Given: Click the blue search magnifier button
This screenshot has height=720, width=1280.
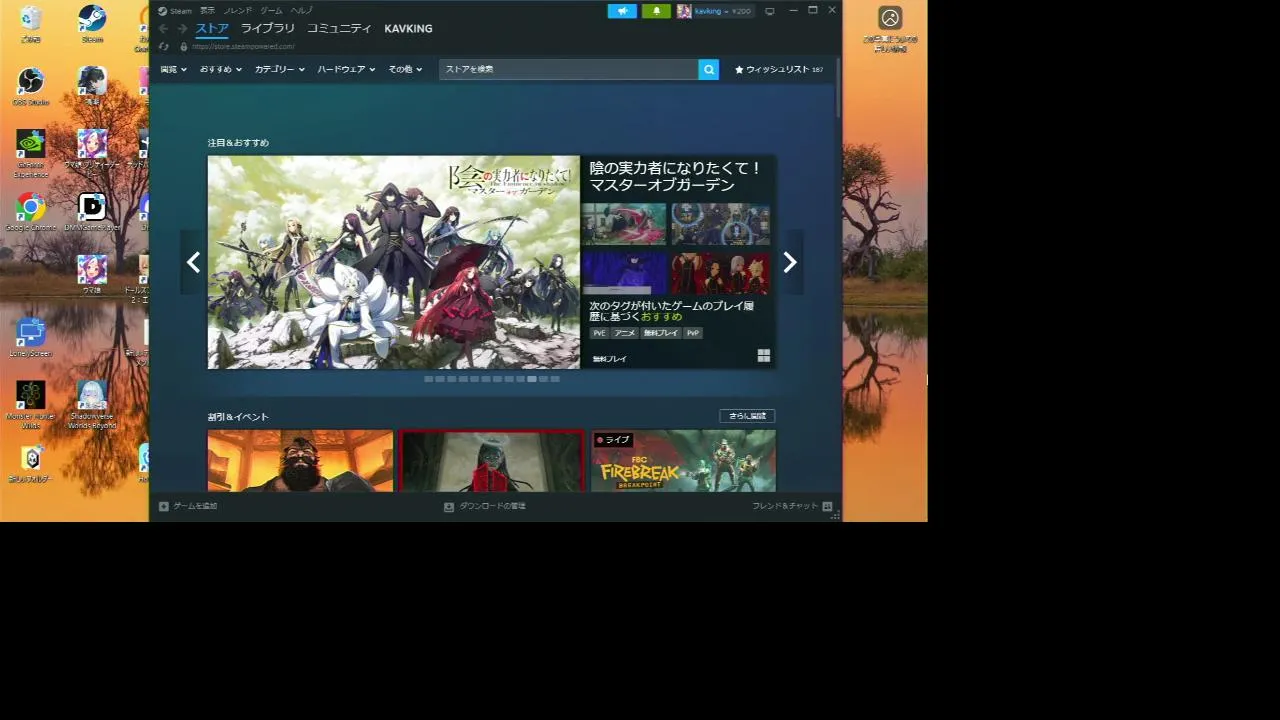Looking at the screenshot, I should point(708,69).
